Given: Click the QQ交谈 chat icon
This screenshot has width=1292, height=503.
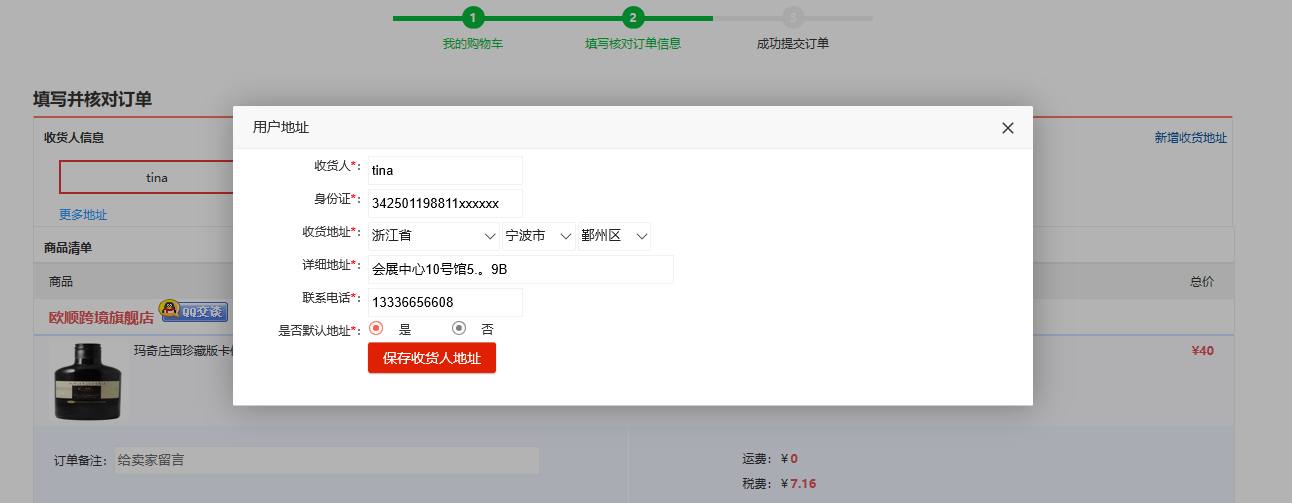Looking at the screenshot, I should click(195, 312).
